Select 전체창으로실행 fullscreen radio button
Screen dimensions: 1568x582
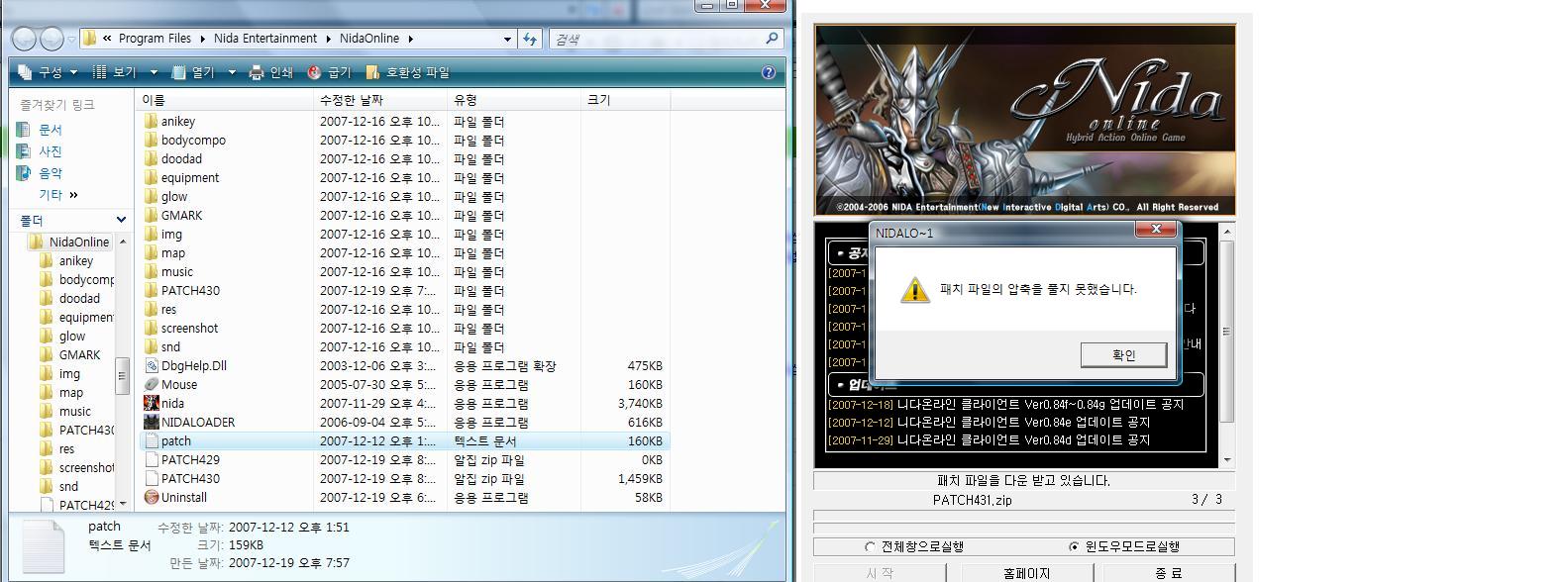[870, 546]
